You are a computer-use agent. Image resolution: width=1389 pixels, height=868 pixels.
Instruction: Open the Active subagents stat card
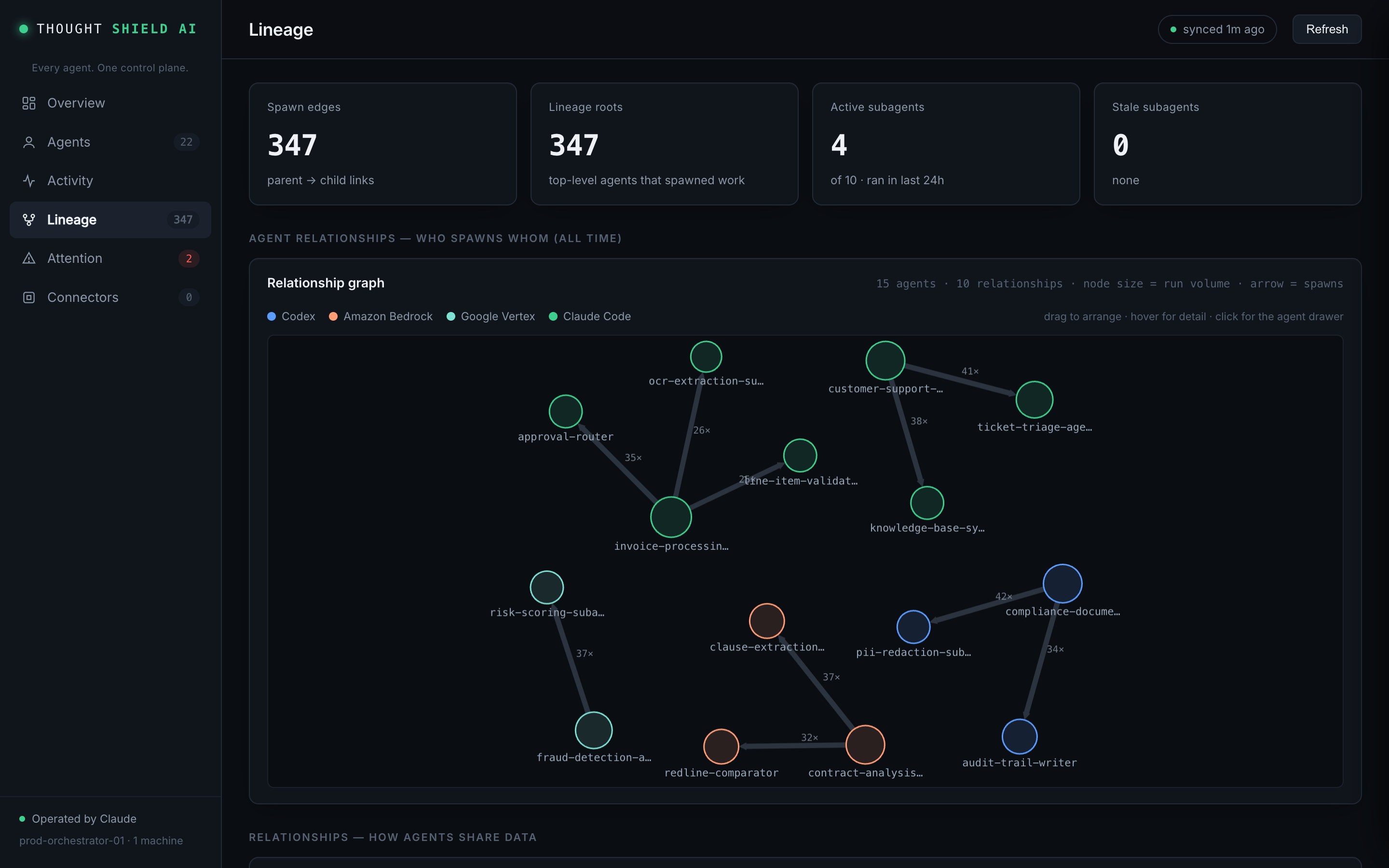pos(946,144)
